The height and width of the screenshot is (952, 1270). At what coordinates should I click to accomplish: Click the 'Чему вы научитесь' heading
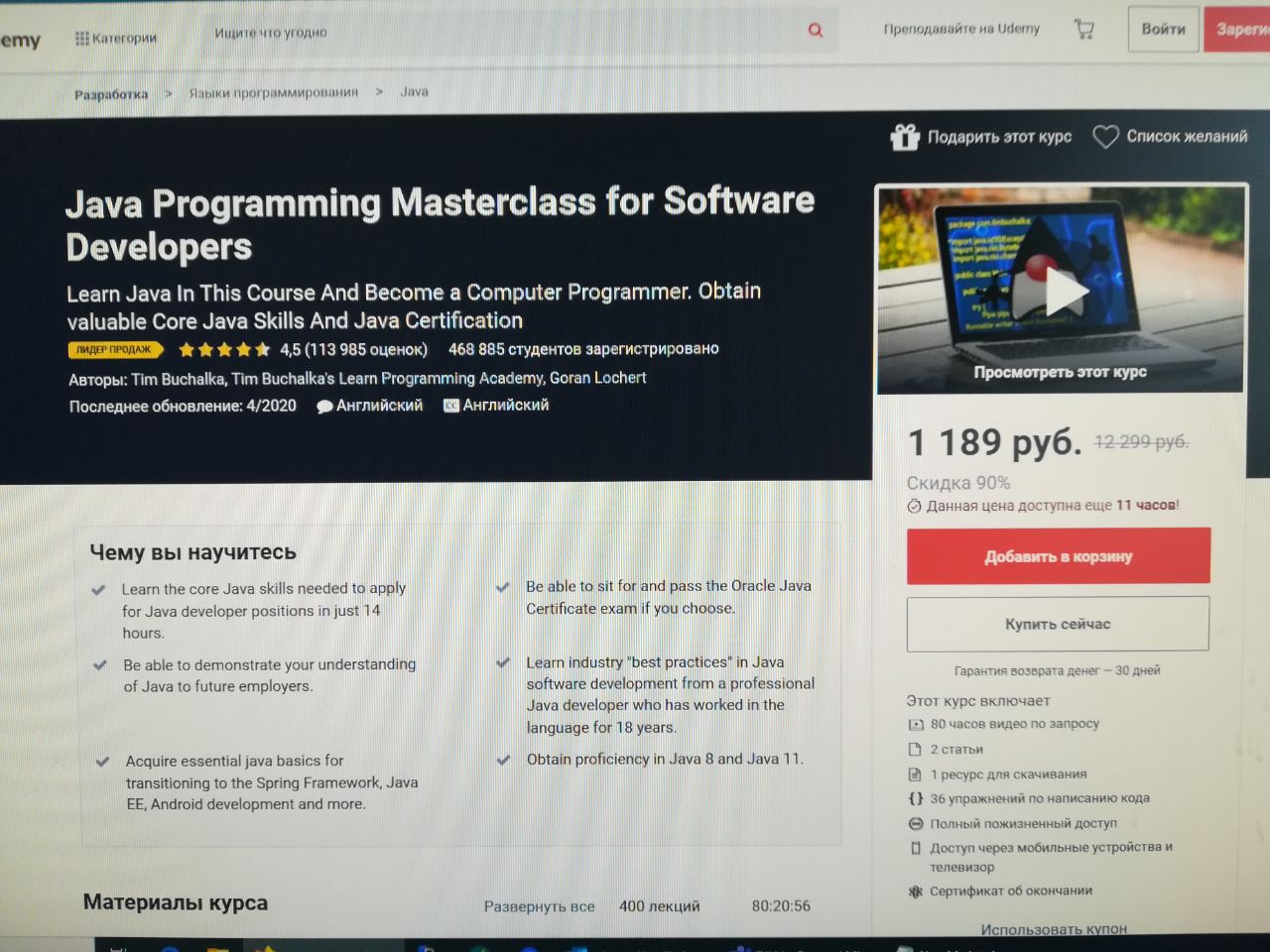click(x=193, y=552)
